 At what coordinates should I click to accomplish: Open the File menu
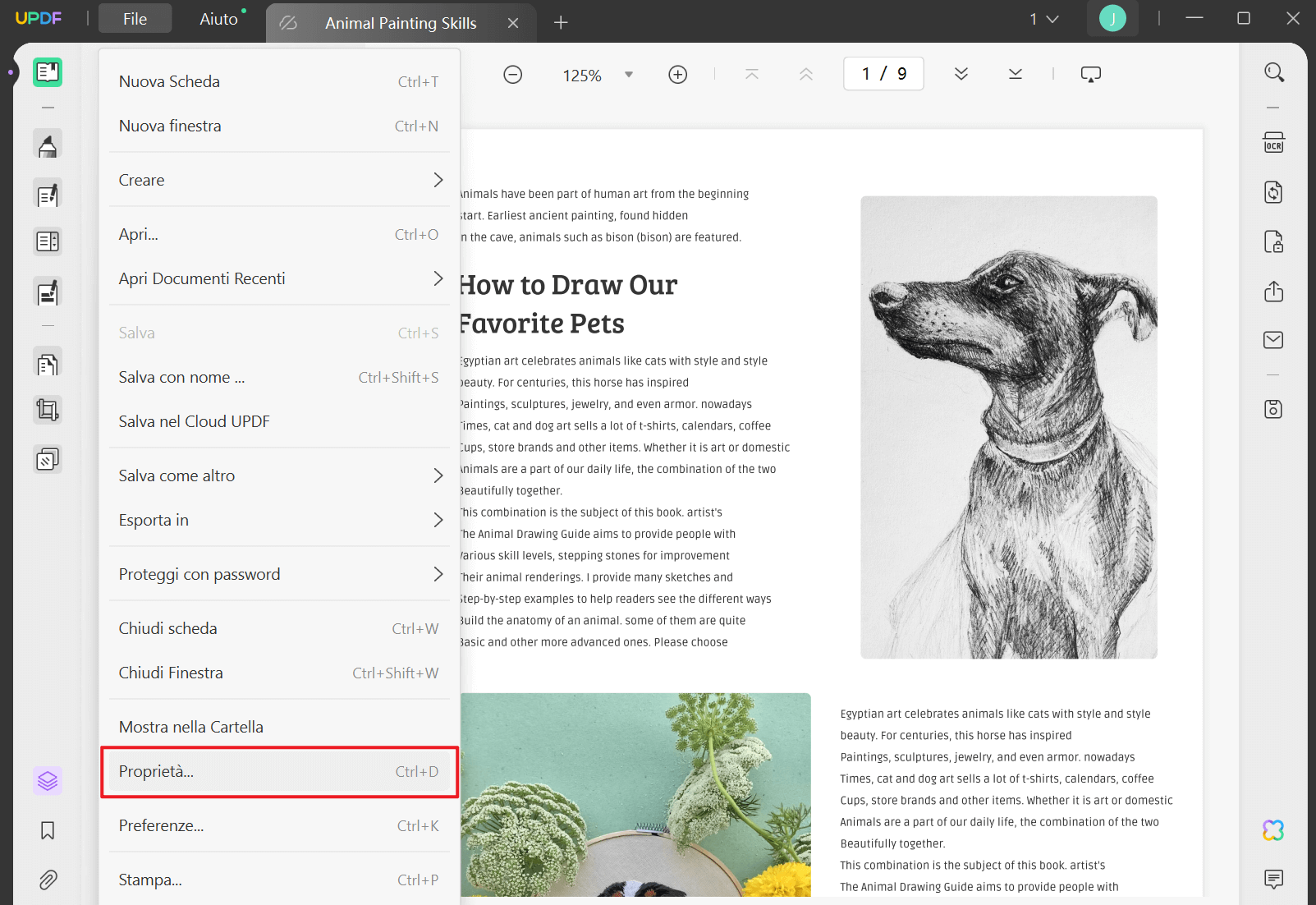click(x=135, y=19)
